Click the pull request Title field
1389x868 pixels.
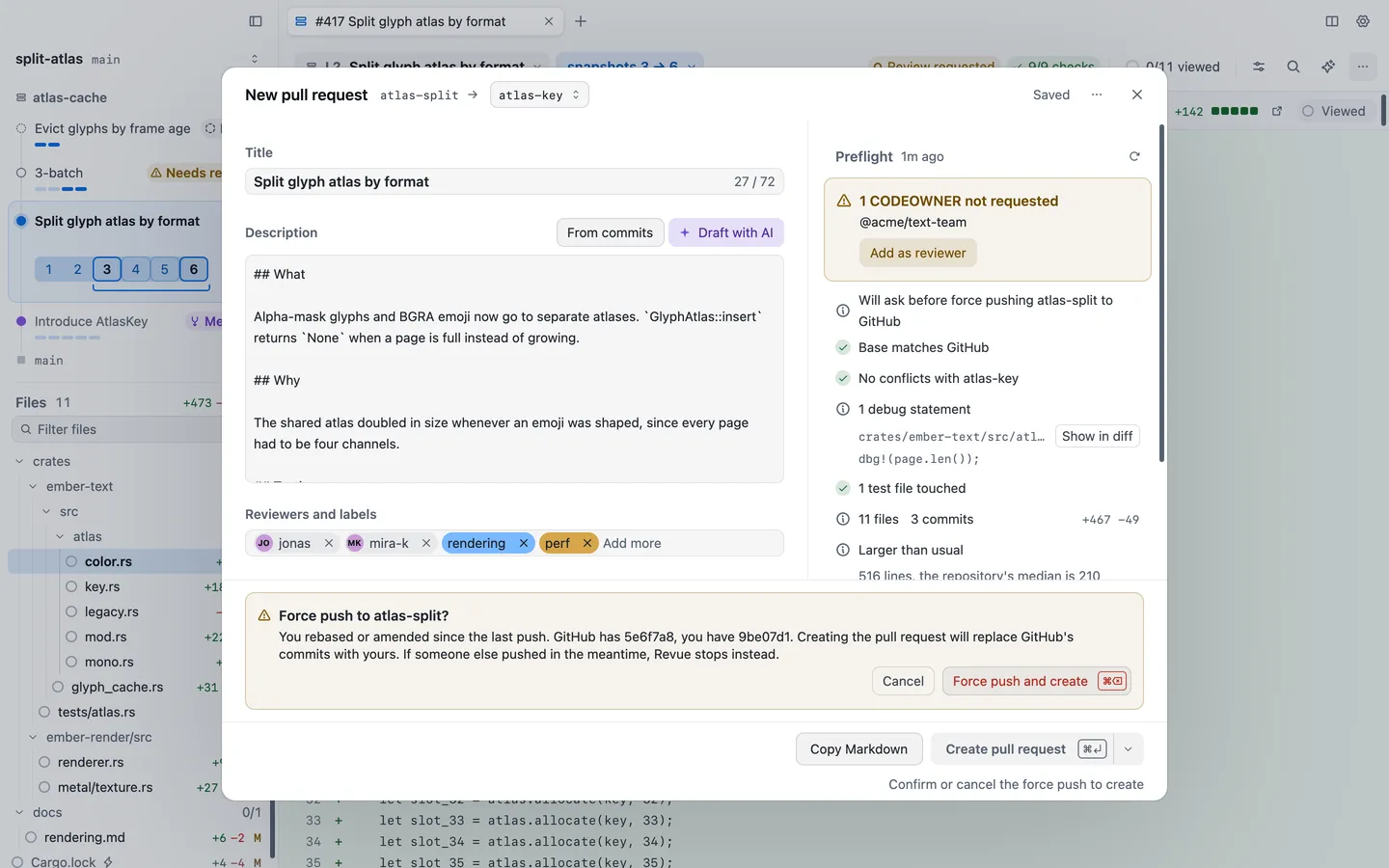(x=514, y=181)
